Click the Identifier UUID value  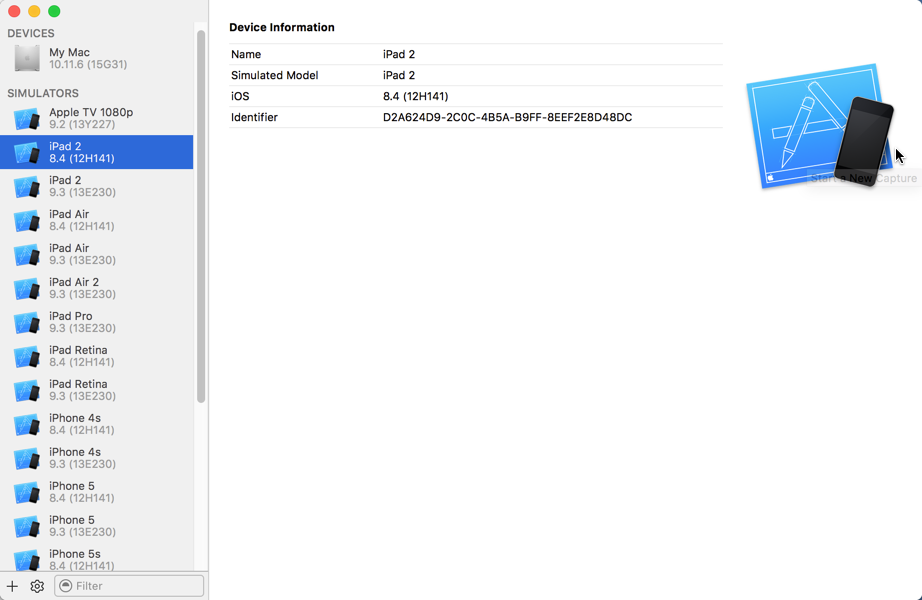tap(507, 117)
